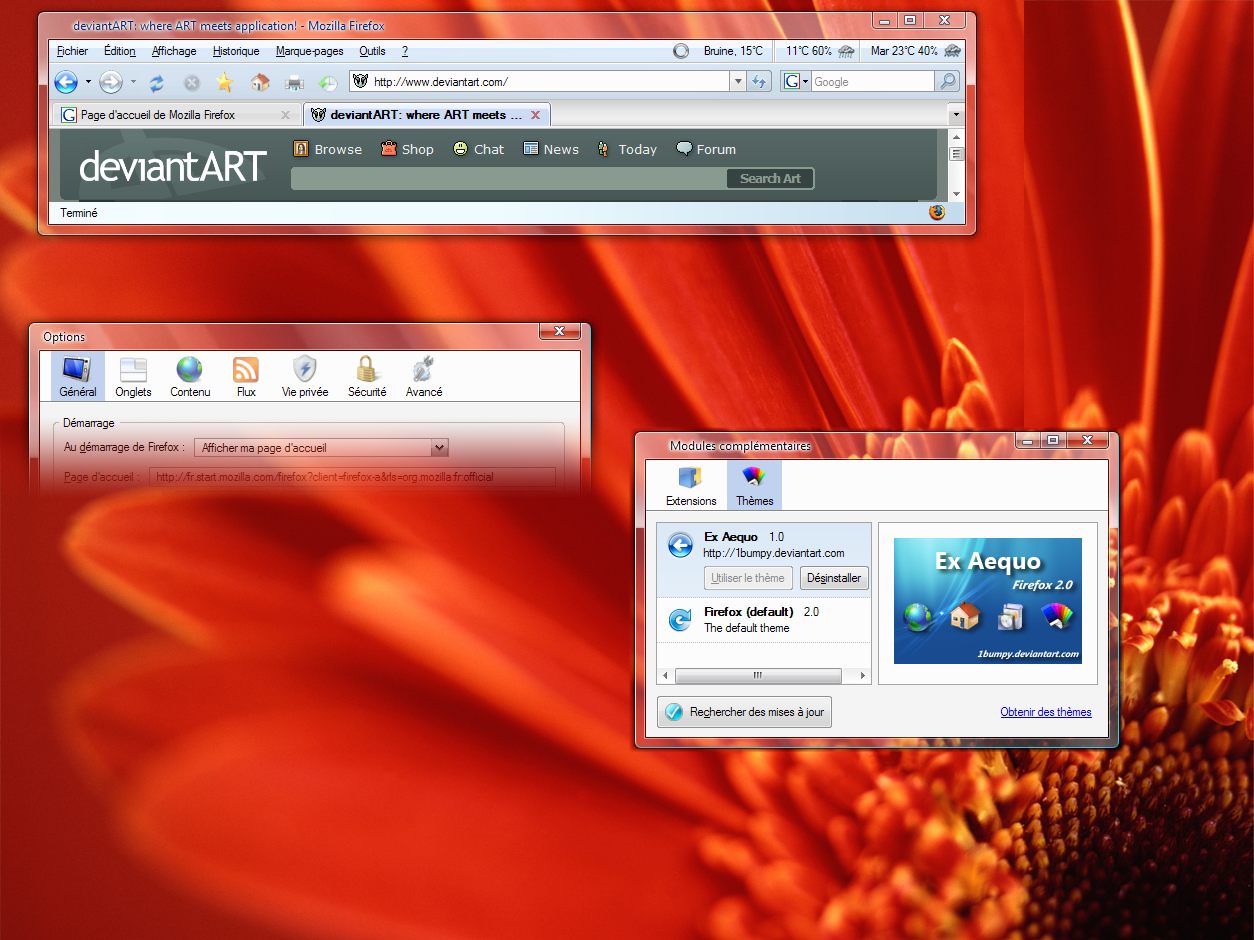This screenshot has width=1254, height=940.
Task: Open bookmarks via the star icon
Action: [225, 82]
